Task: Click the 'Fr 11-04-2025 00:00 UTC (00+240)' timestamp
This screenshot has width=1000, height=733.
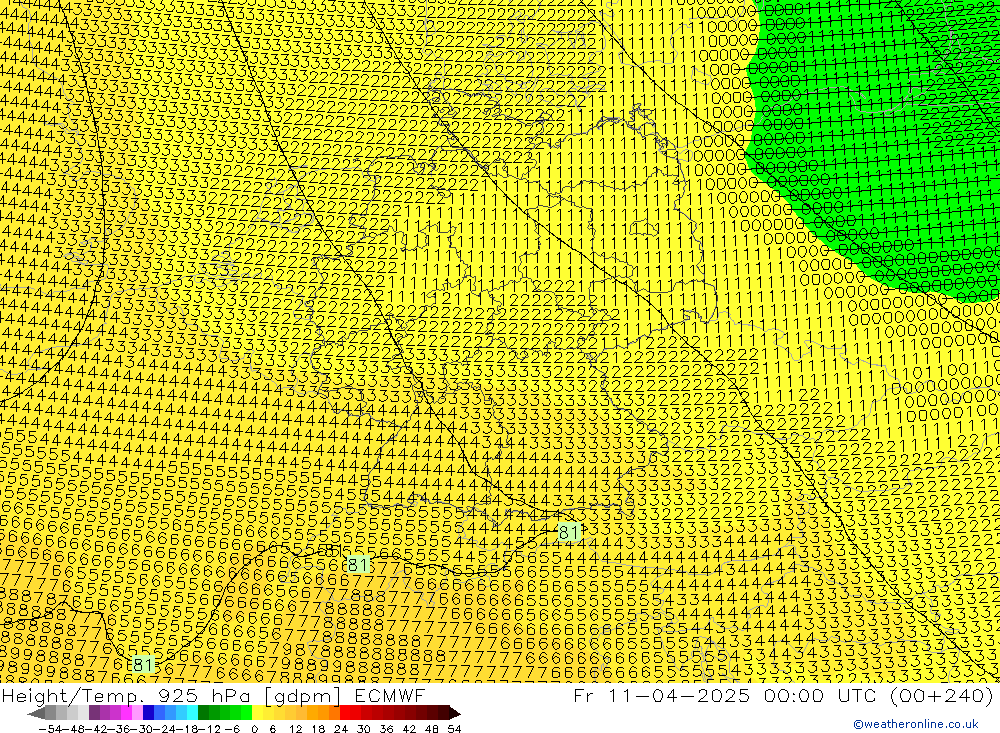Action: [x=783, y=695]
